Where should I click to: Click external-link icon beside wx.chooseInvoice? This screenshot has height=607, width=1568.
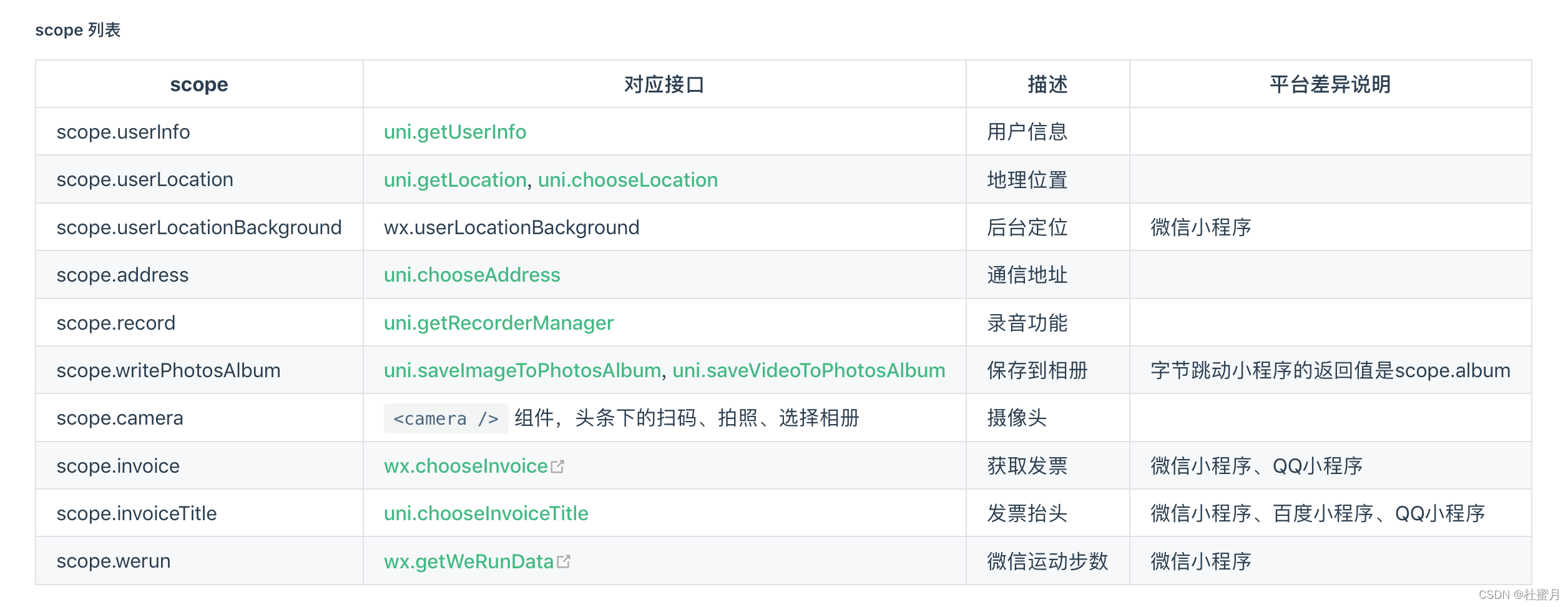coord(557,466)
